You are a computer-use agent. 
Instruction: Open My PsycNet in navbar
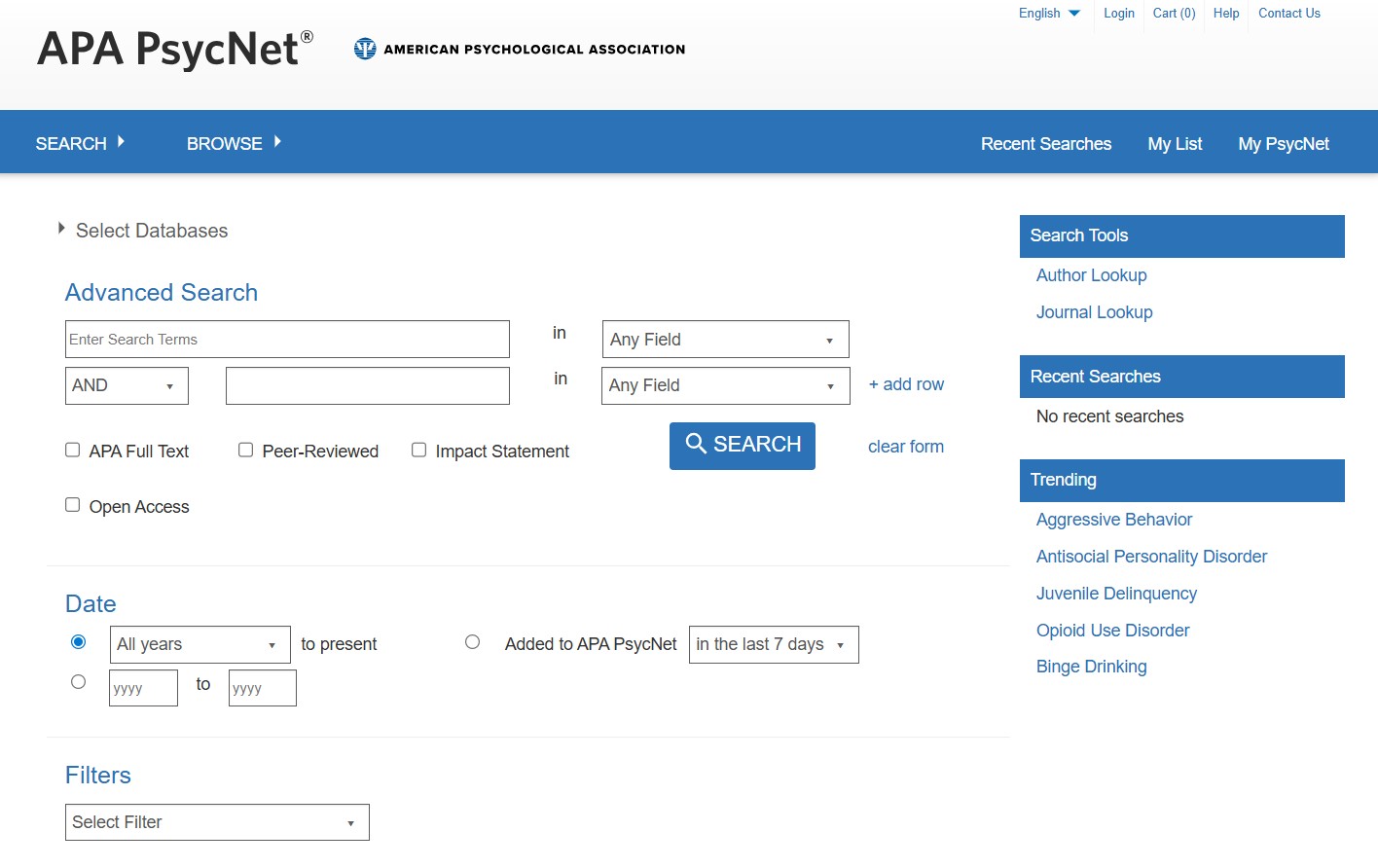1284,144
